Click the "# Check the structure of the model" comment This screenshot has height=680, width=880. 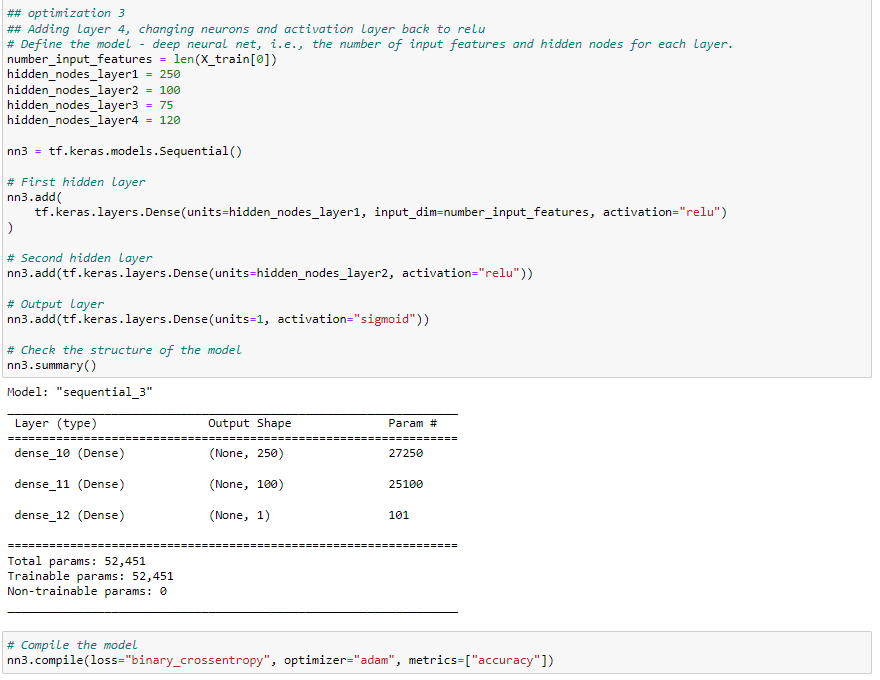point(125,351)
